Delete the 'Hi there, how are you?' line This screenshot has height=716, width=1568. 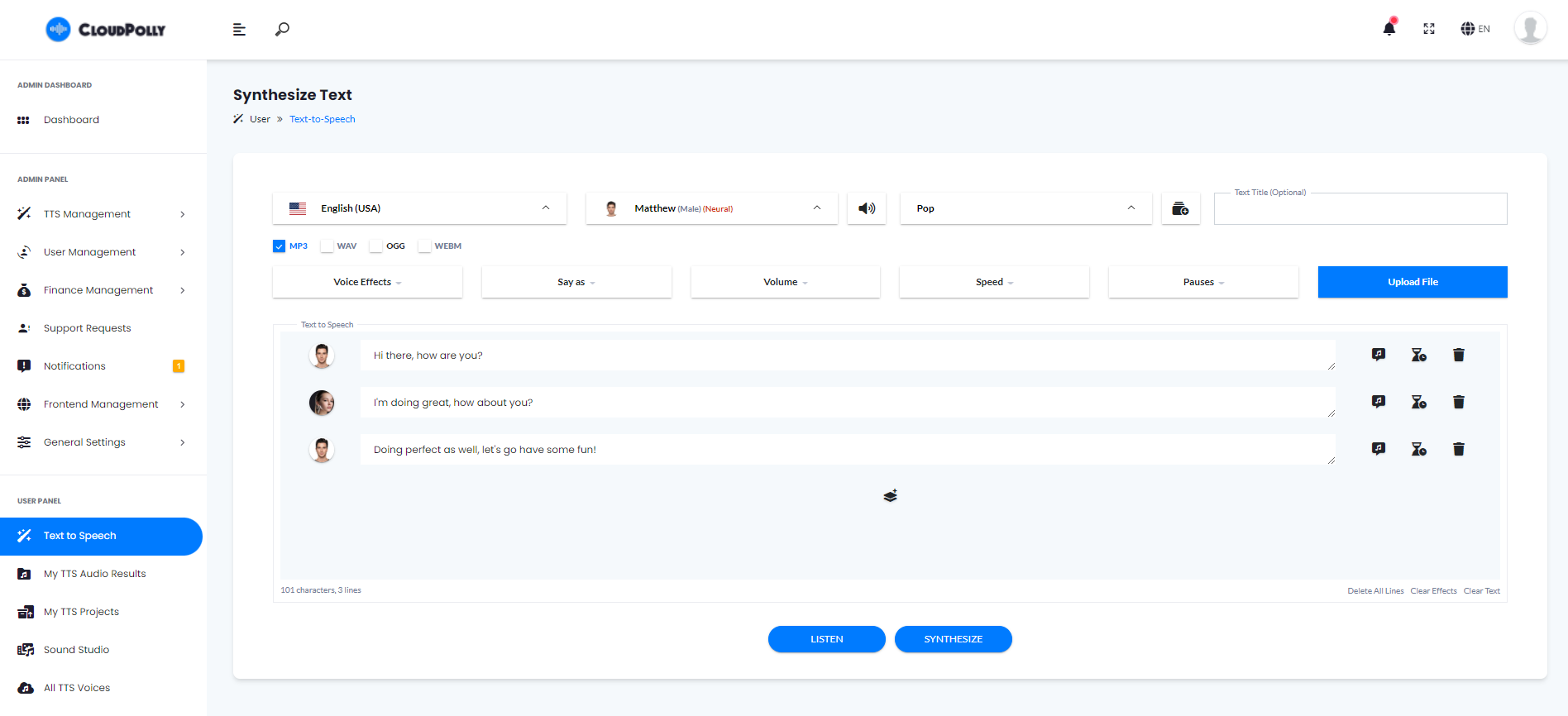click(x=1459, y=355)
